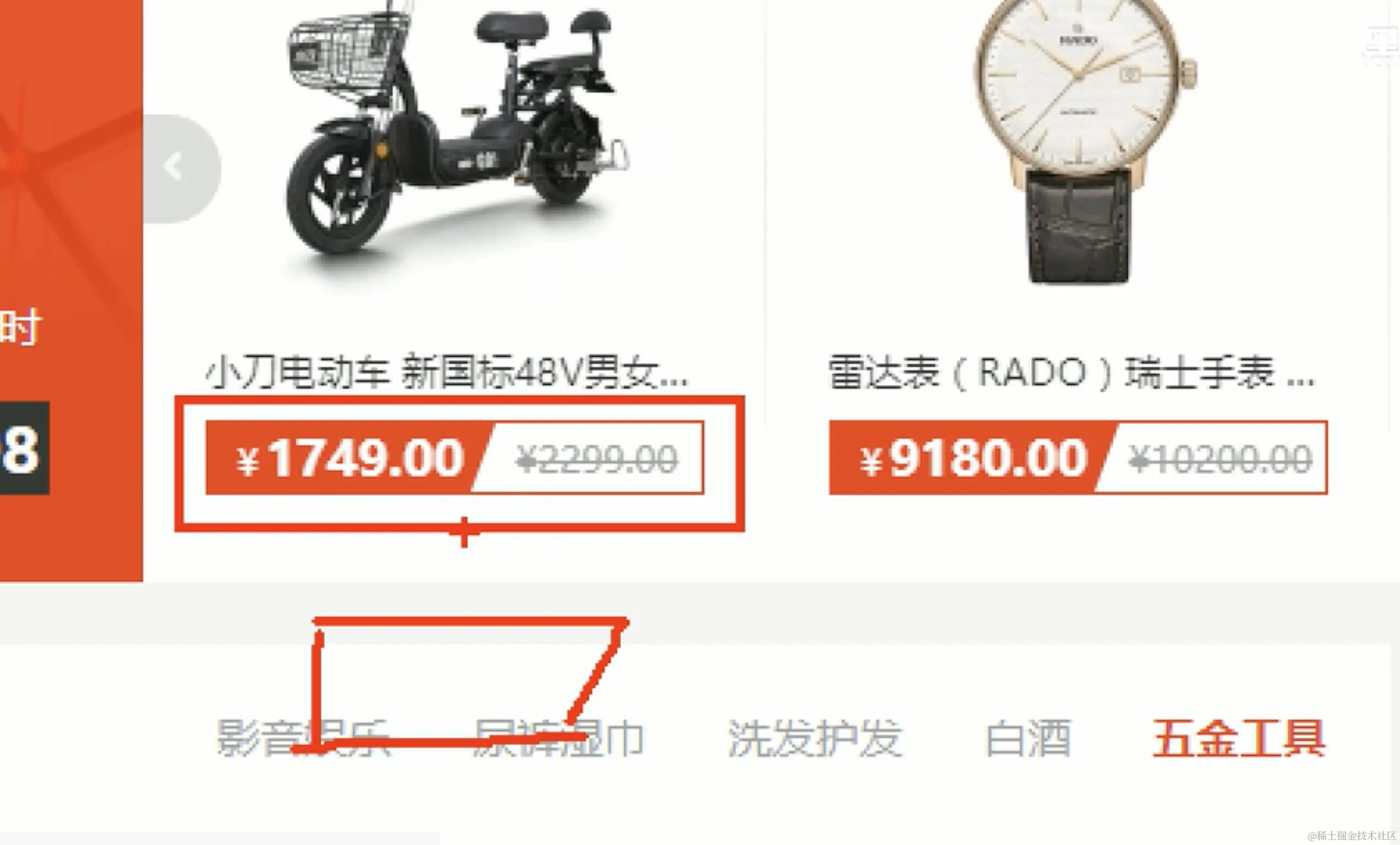Switch to the 尿裤湿巾 tab
This screenshot has height=845, width=1400.
pos(558,738)
